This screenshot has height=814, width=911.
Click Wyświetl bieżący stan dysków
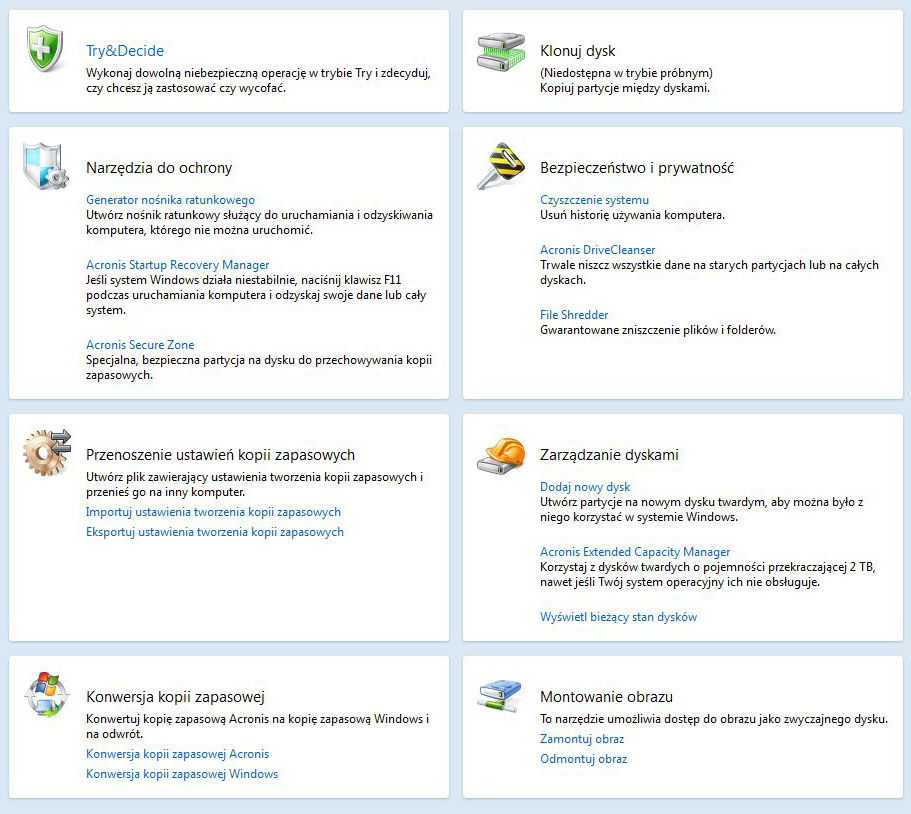point(618,617)
